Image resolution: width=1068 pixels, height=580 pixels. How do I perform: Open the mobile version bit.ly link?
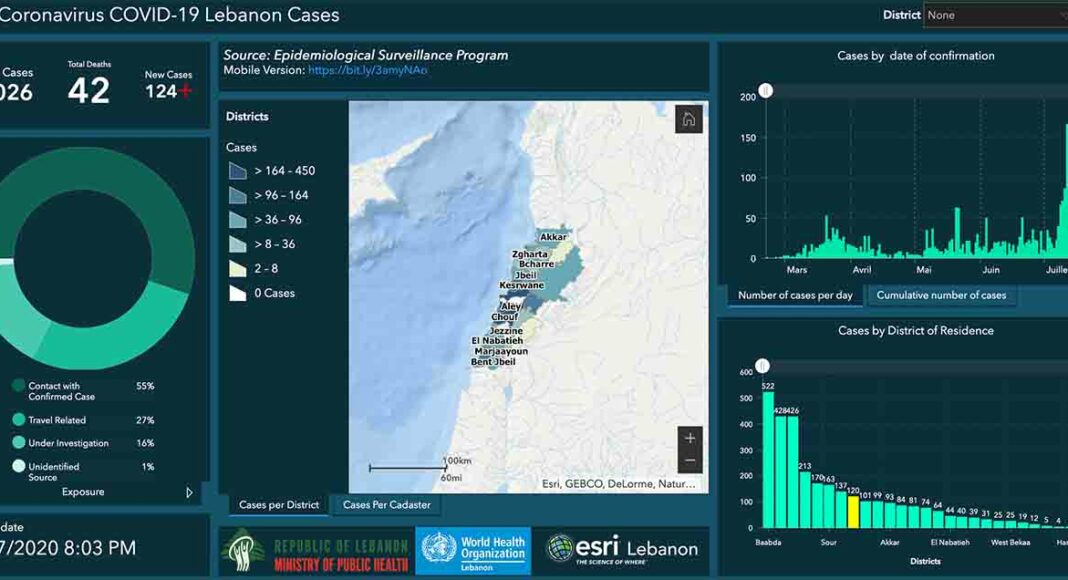pyautogui.click(x=367, y=71)
